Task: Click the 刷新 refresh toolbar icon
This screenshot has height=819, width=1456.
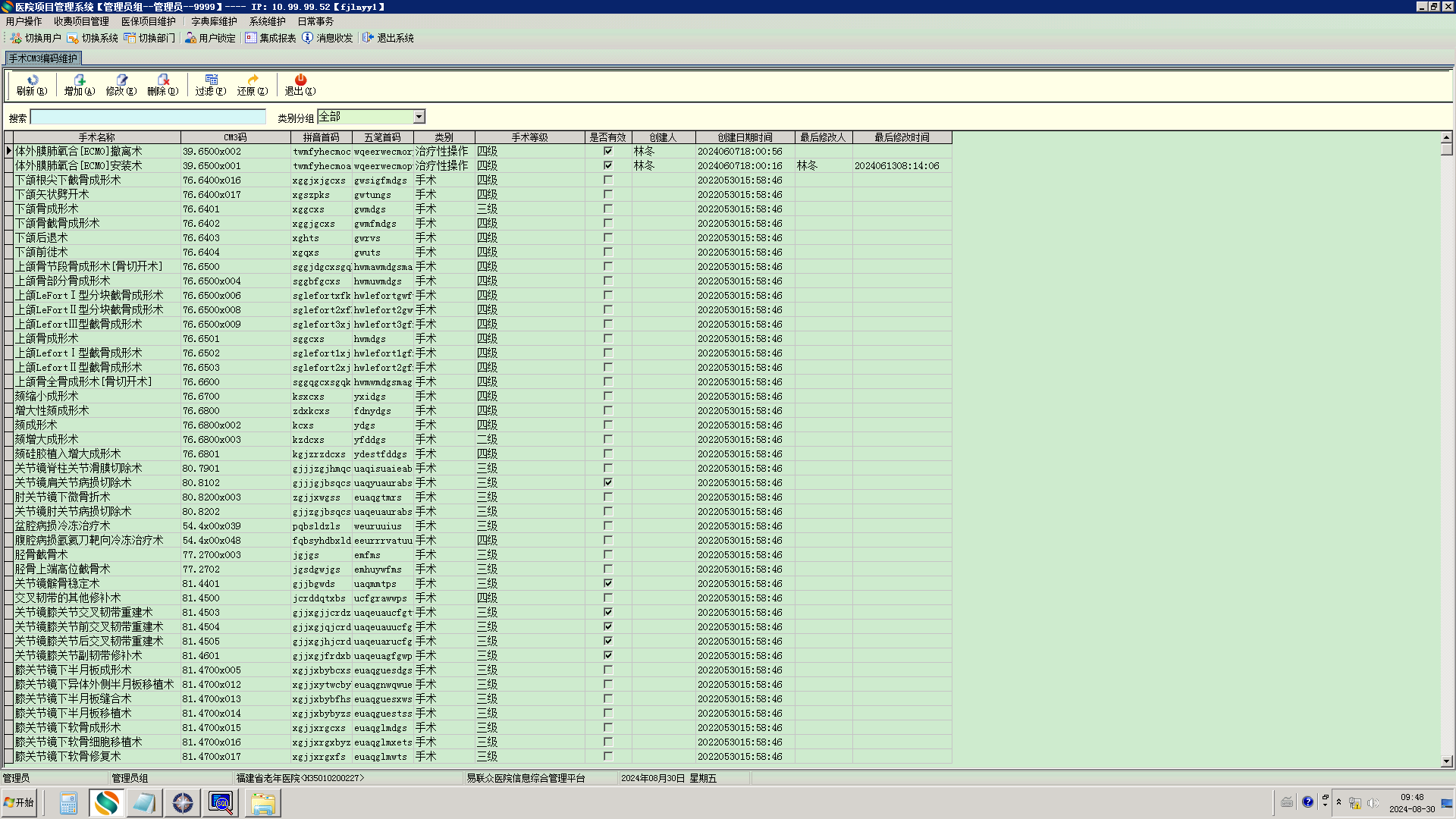Action: [32, 80]
